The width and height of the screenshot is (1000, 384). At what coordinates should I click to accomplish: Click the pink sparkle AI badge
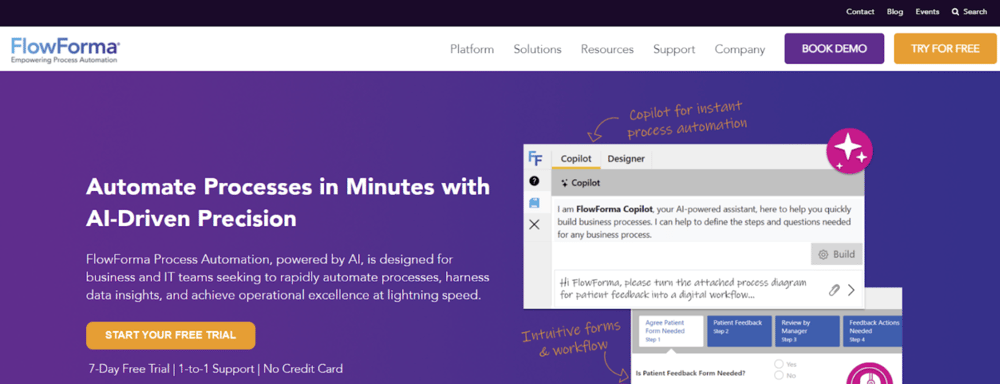click(849, 151)
